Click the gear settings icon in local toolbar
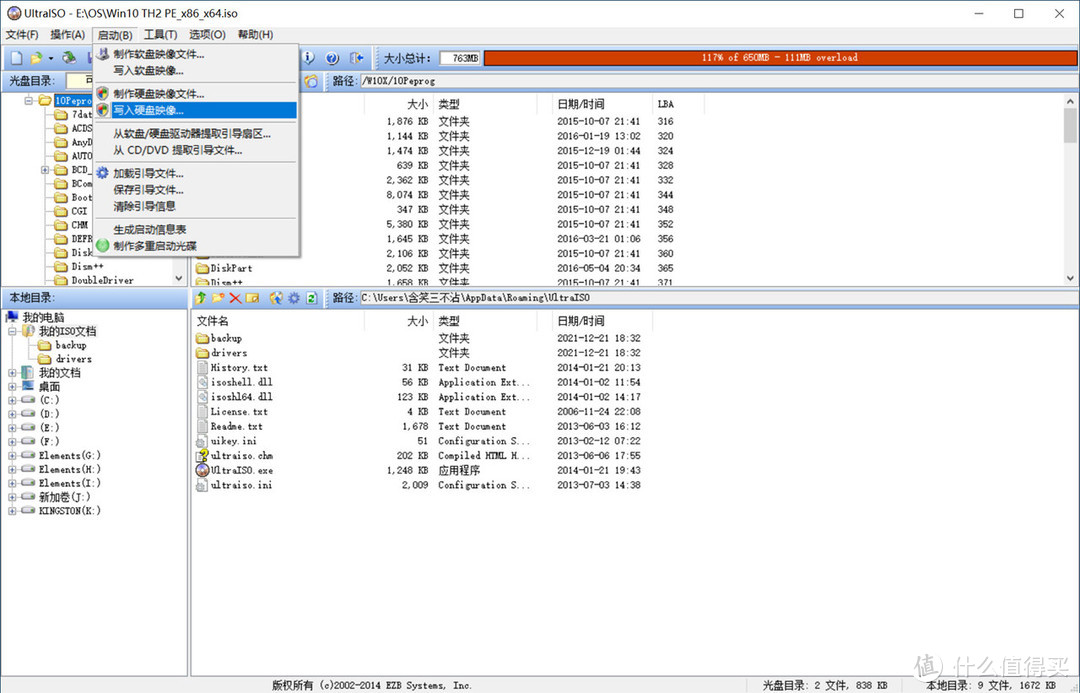1080x693 pixels. [x=294, y=298]
